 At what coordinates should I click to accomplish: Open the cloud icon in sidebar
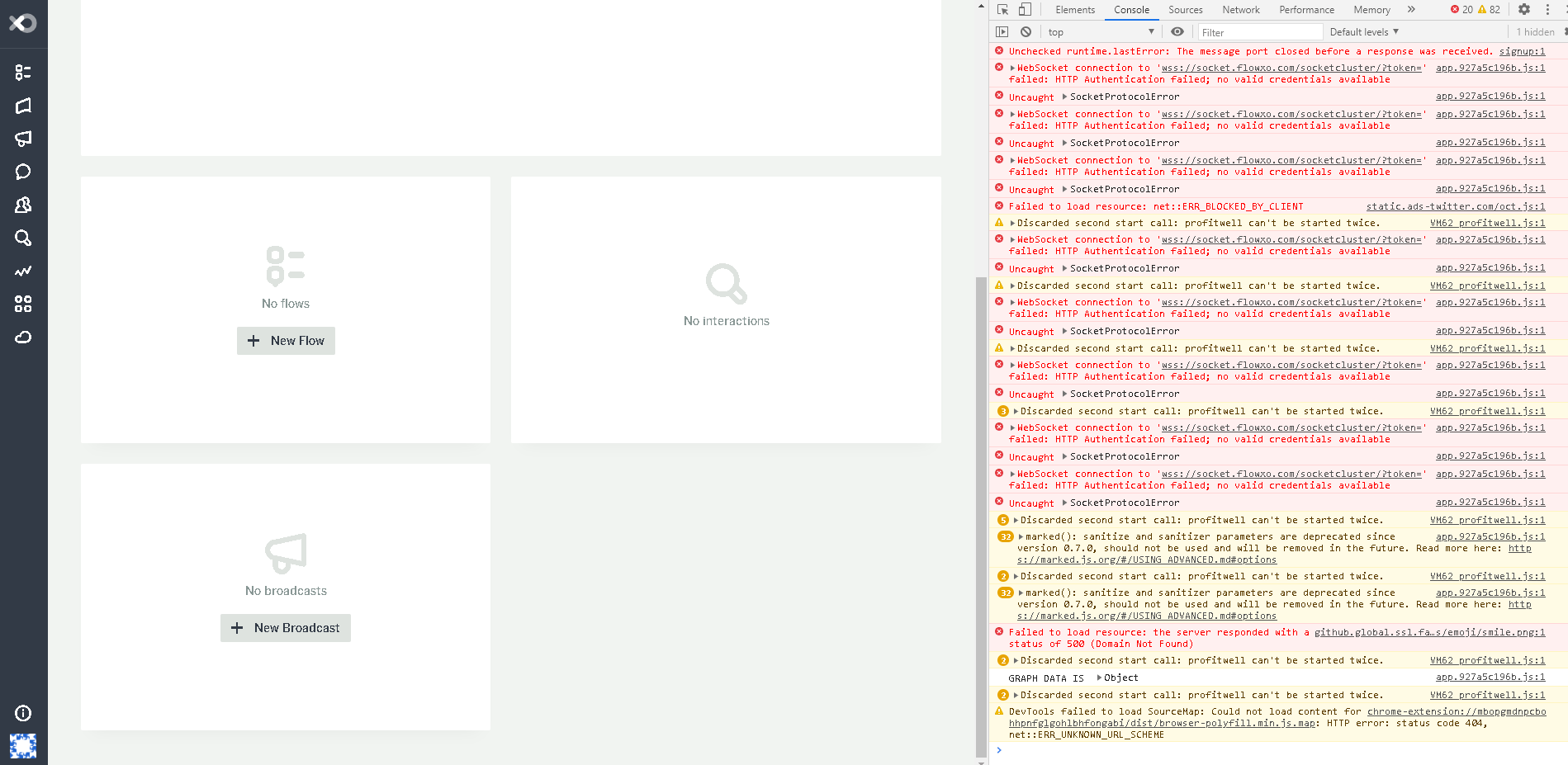point(23,337)
